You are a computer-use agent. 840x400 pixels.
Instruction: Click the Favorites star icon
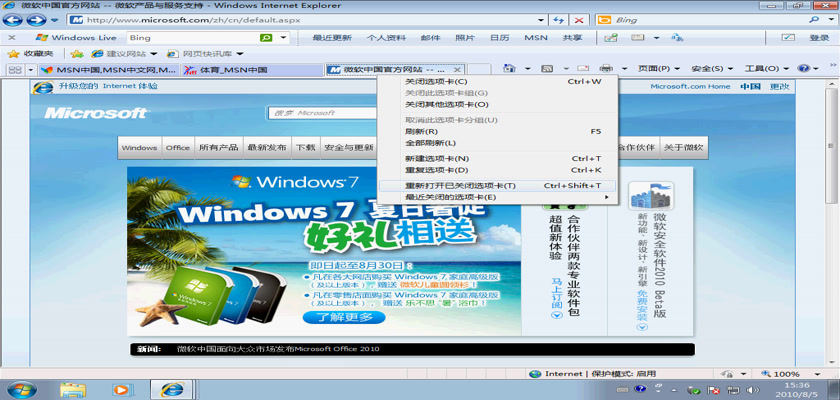coord(14,53)
